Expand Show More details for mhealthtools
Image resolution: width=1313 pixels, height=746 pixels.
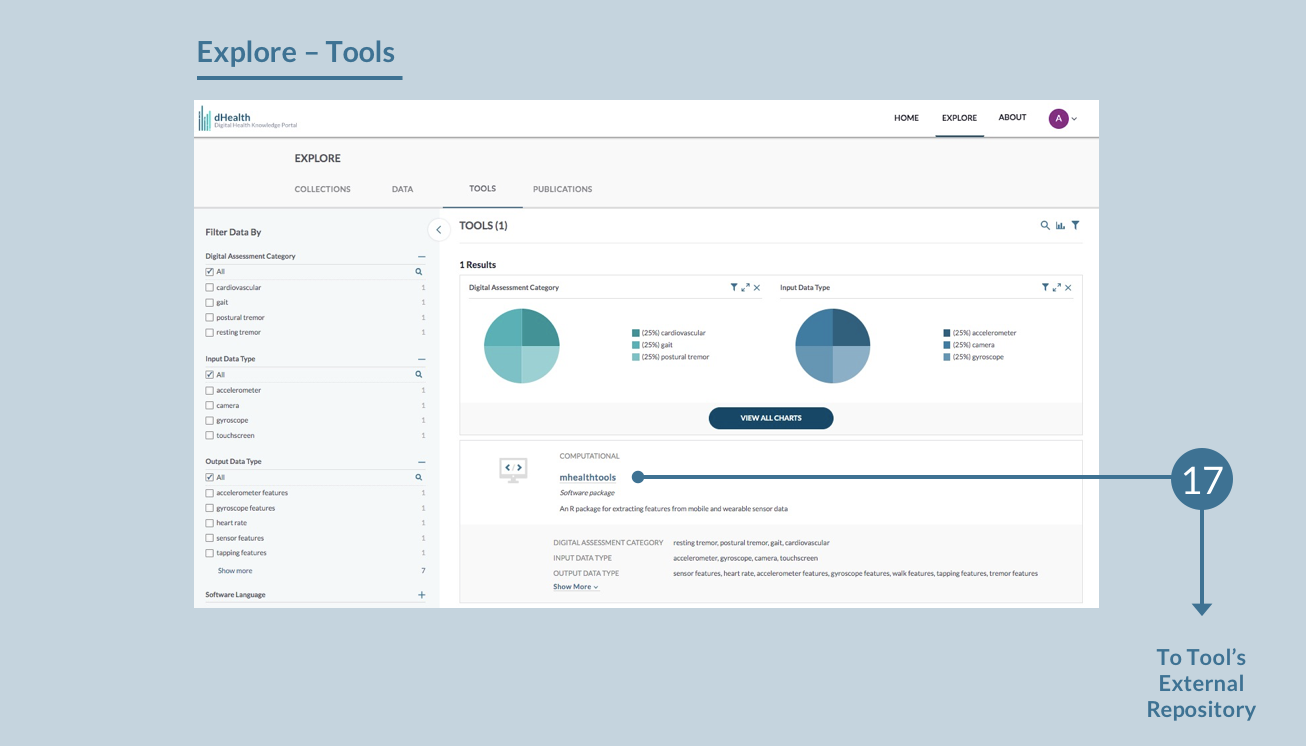point(576,587)
